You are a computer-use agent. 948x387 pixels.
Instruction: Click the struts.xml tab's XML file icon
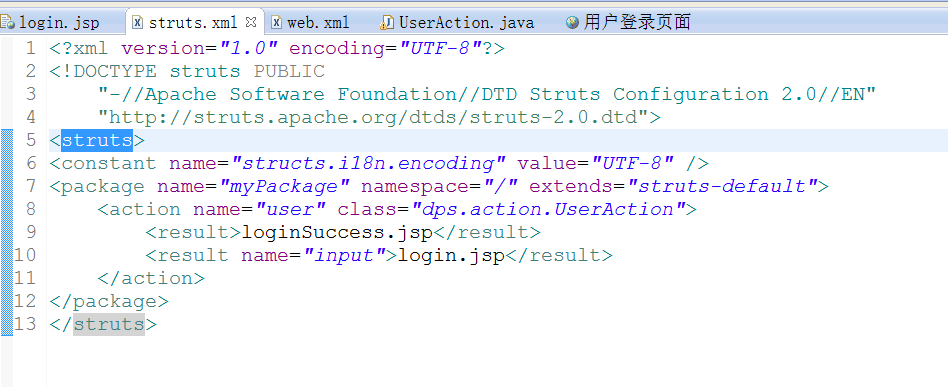(138, 23)
